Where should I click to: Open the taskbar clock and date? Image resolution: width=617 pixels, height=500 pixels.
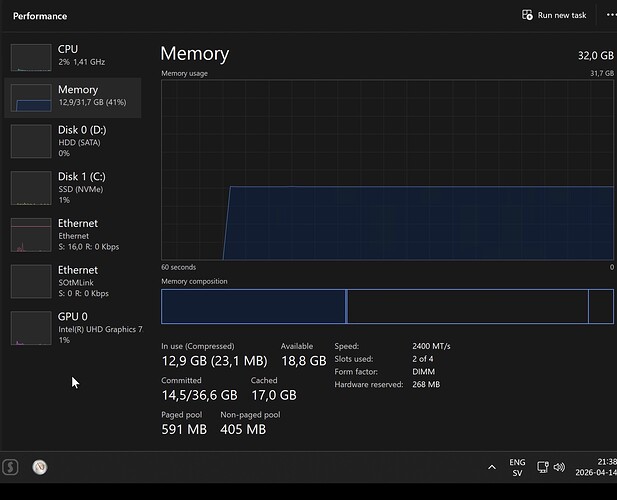tap(596, 467)
